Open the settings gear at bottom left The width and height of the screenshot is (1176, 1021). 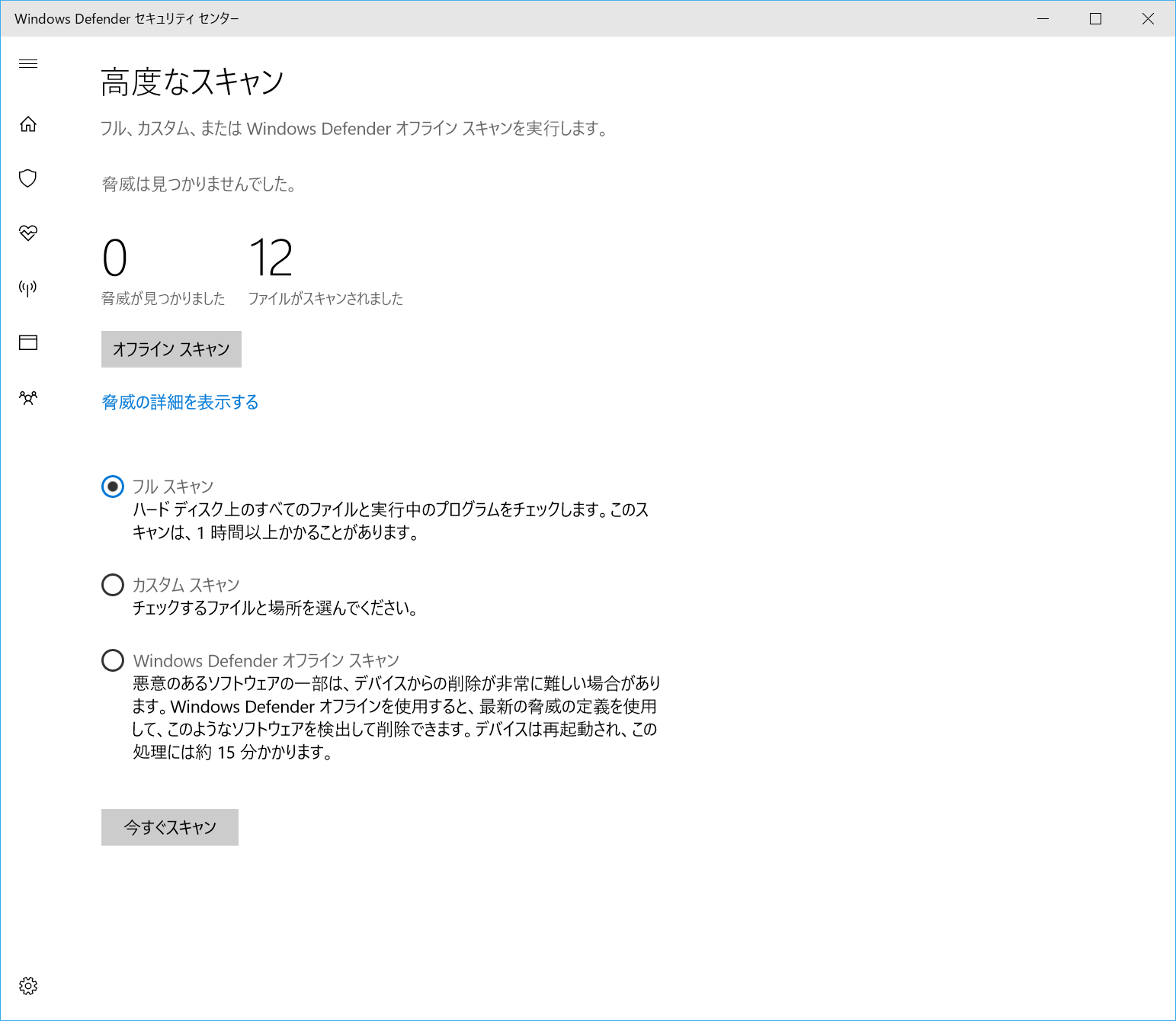click(28, 985)
